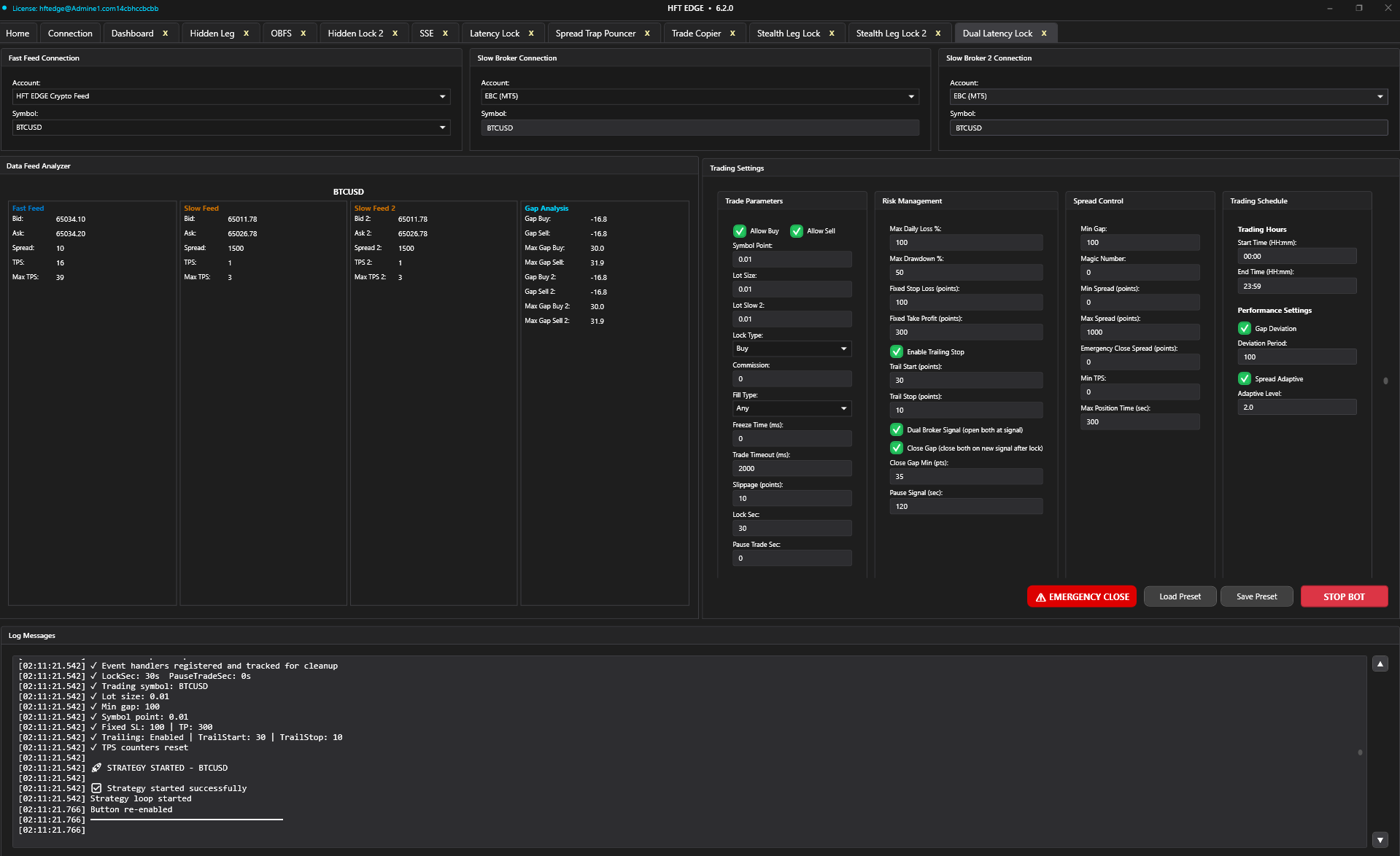This screenshot has height=856, width=1400.
Task: Close the Hidden Lock 2 tab
Action: [x=395, y=34]
